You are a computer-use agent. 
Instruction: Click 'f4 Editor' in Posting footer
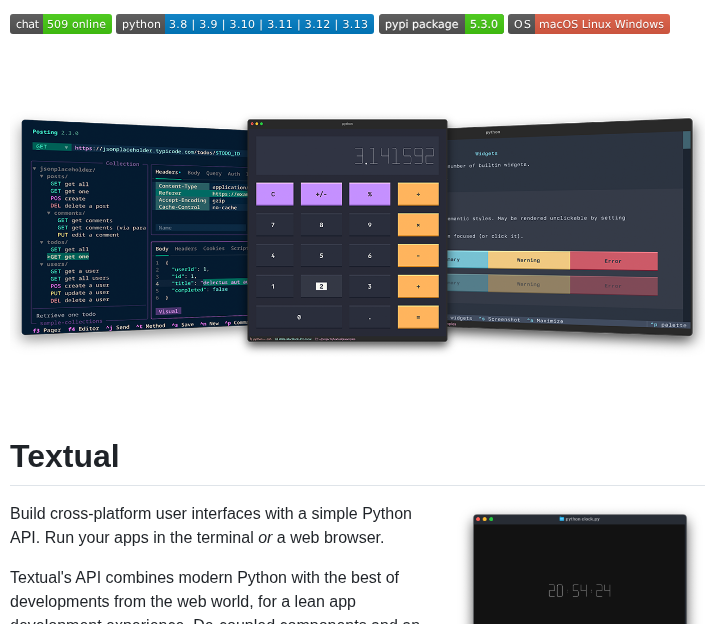83,328
